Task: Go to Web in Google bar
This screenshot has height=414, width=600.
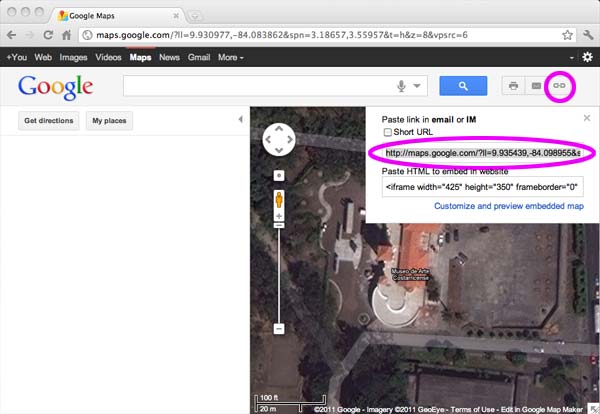Action: (x=43, y=57)
